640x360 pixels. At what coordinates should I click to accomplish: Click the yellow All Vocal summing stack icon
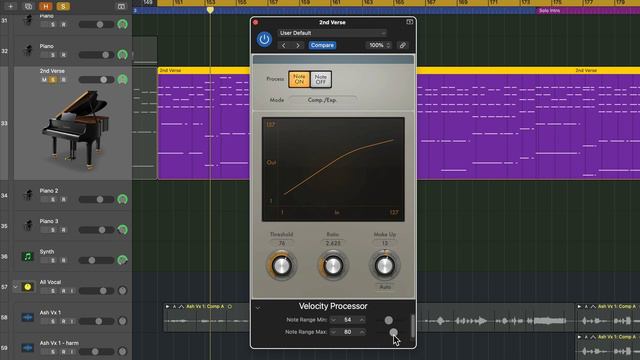[x=27, y=287]
